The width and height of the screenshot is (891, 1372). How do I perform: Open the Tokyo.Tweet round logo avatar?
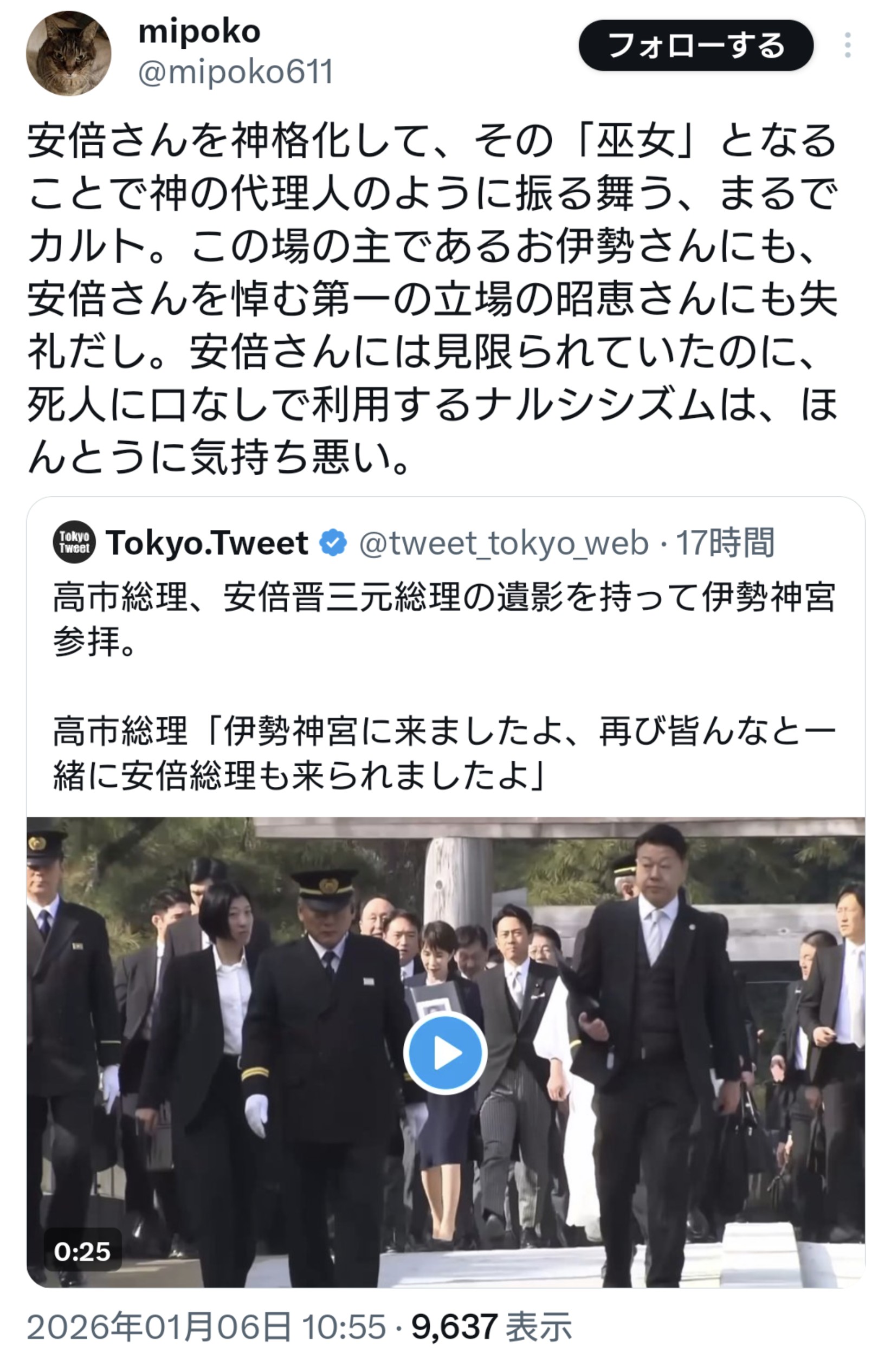[74, 542]
